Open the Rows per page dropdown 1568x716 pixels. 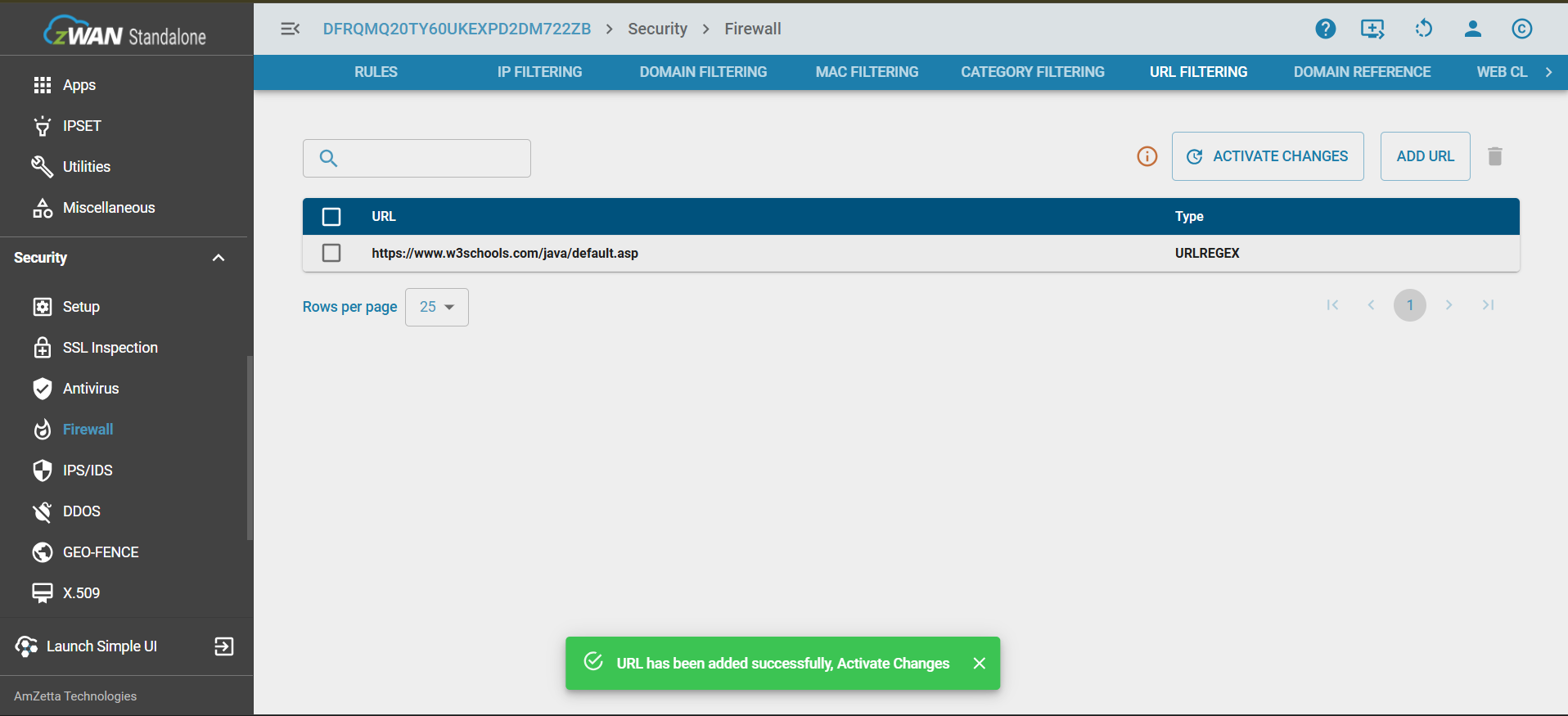436,307
